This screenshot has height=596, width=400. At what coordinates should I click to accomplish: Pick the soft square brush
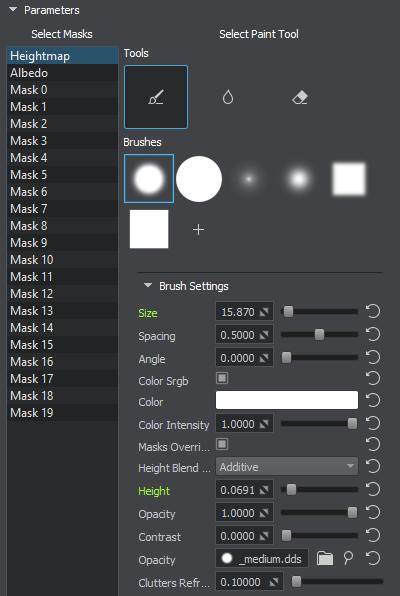click(349, 179)
